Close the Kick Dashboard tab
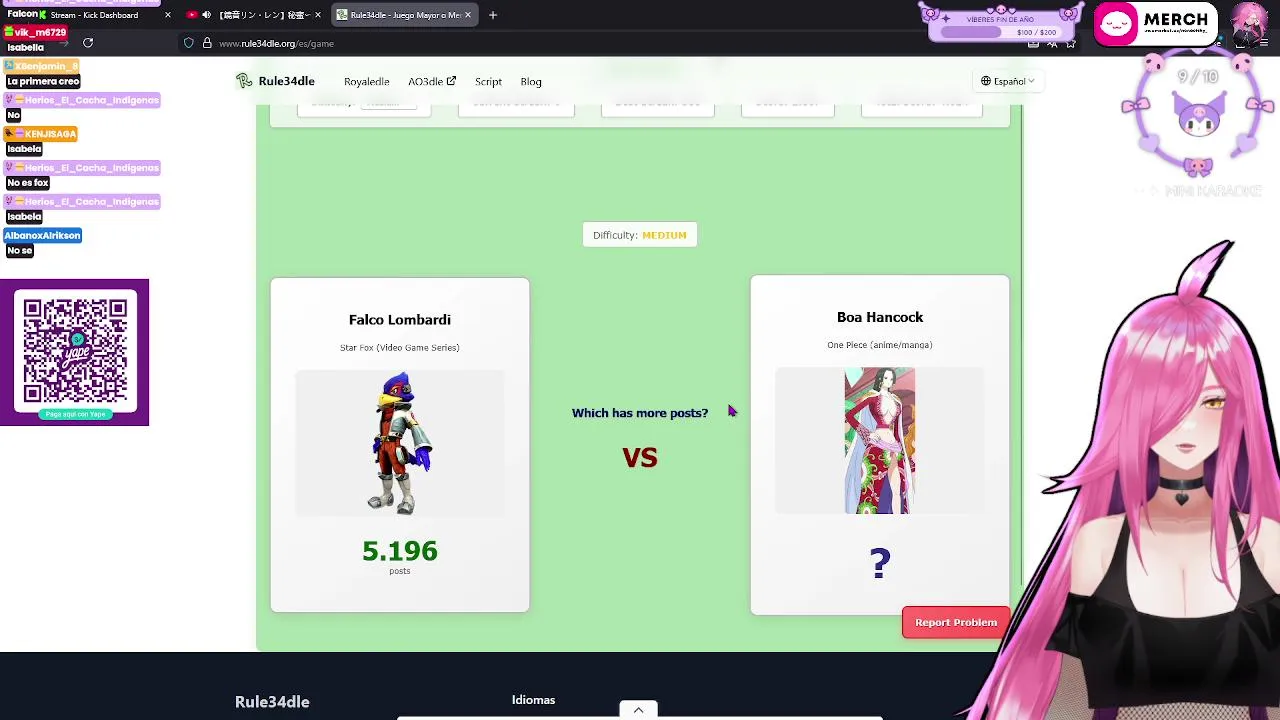The width and height of the screenshot is (1280, 720). point(167,15)
